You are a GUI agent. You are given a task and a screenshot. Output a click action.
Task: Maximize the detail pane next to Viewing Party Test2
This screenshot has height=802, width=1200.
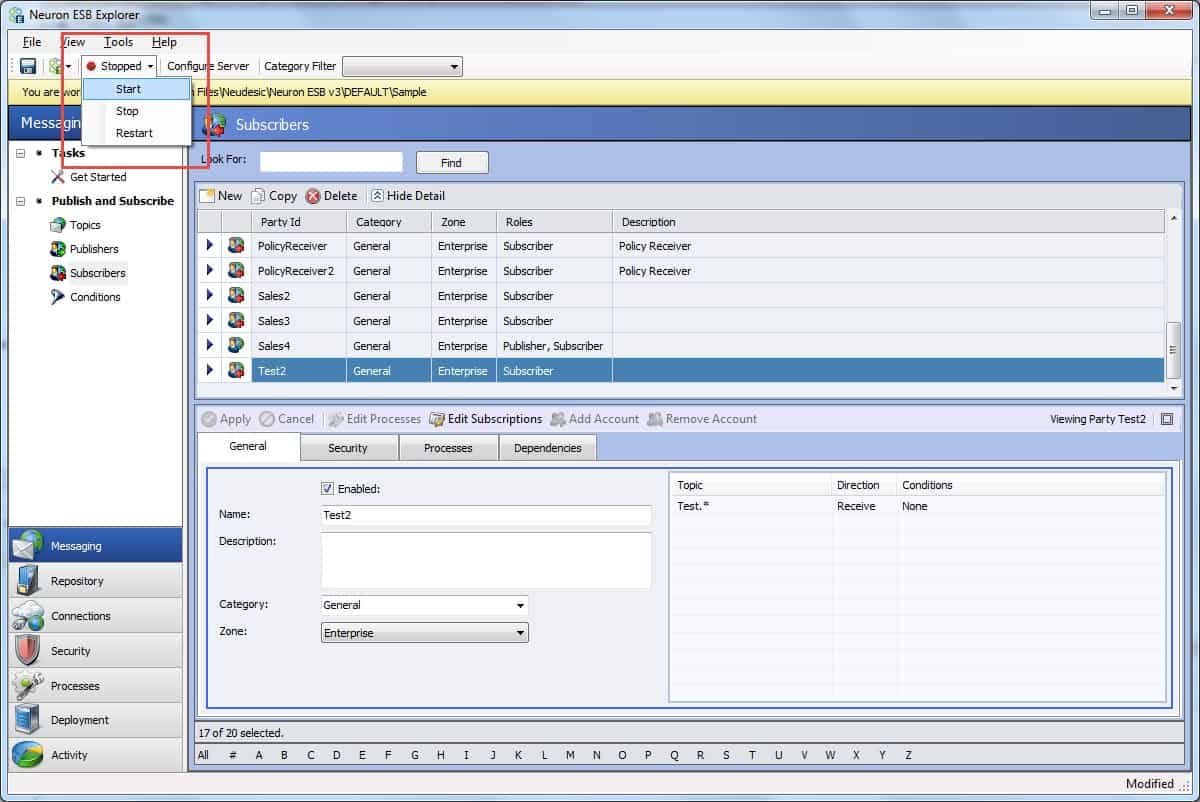pos(1167,419)
